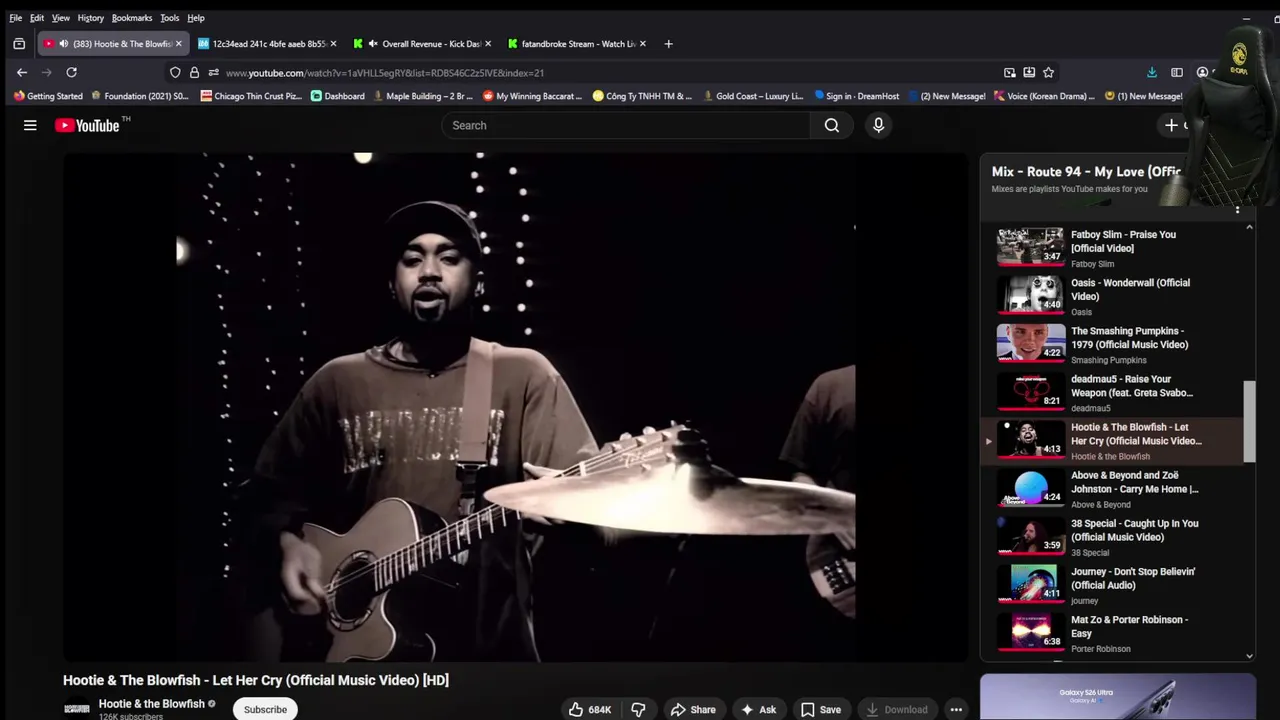Start voice search with microphone icon

[878, 125]
